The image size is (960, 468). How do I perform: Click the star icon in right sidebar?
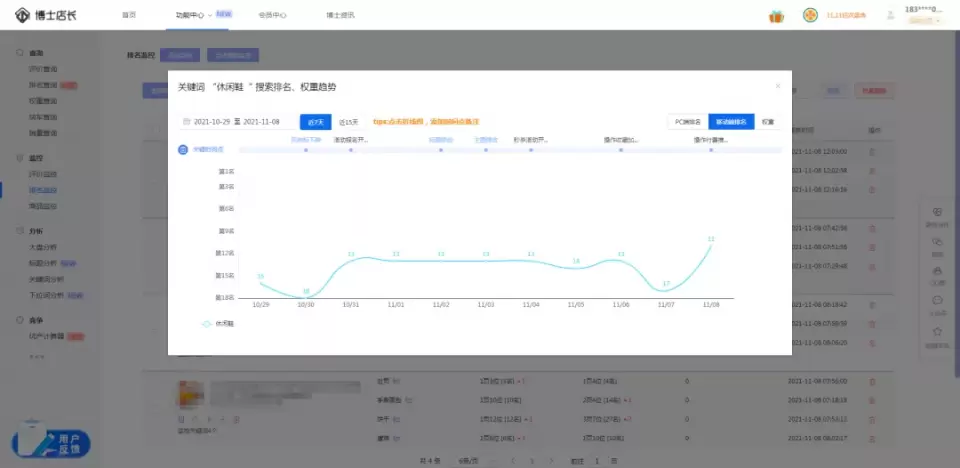click(937, 332)
